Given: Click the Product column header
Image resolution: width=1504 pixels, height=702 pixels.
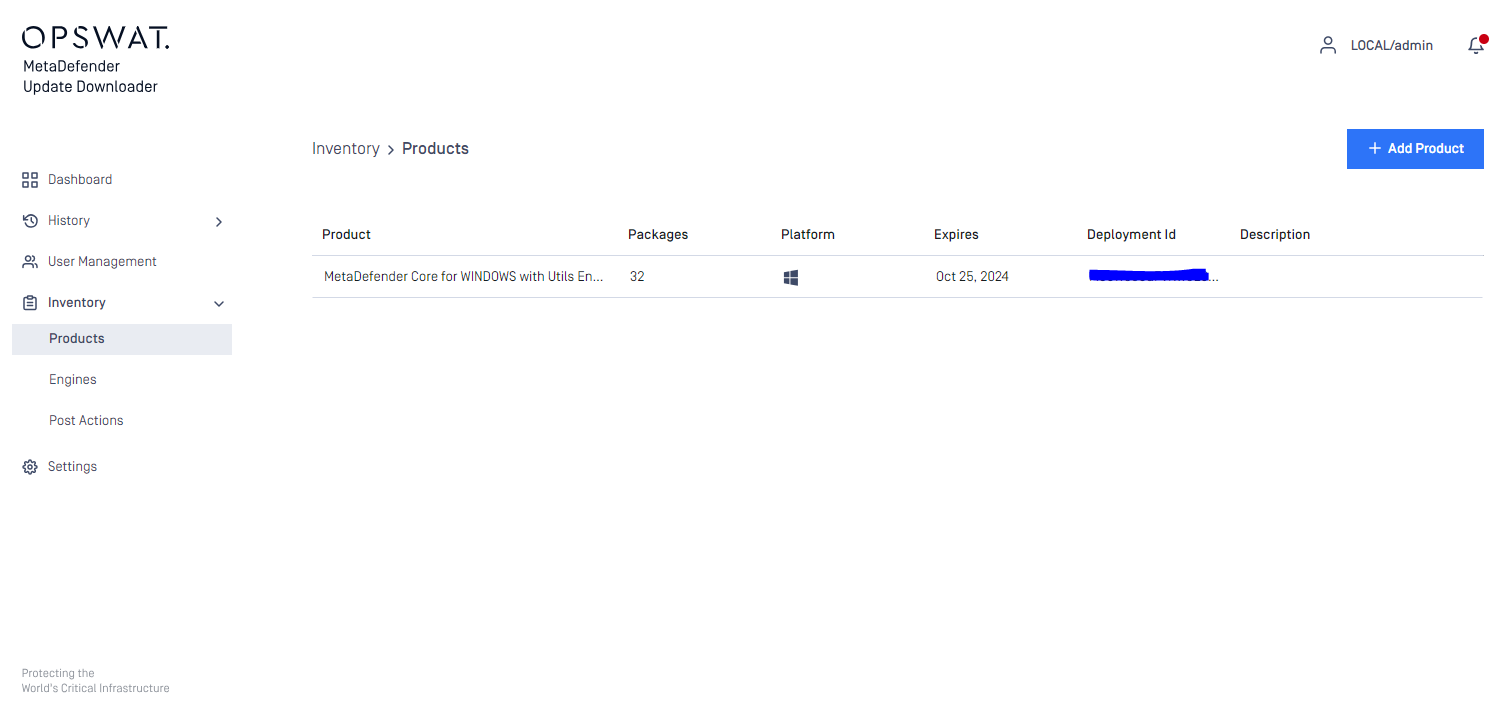Looking at the screenshot, I should [346, 235].
